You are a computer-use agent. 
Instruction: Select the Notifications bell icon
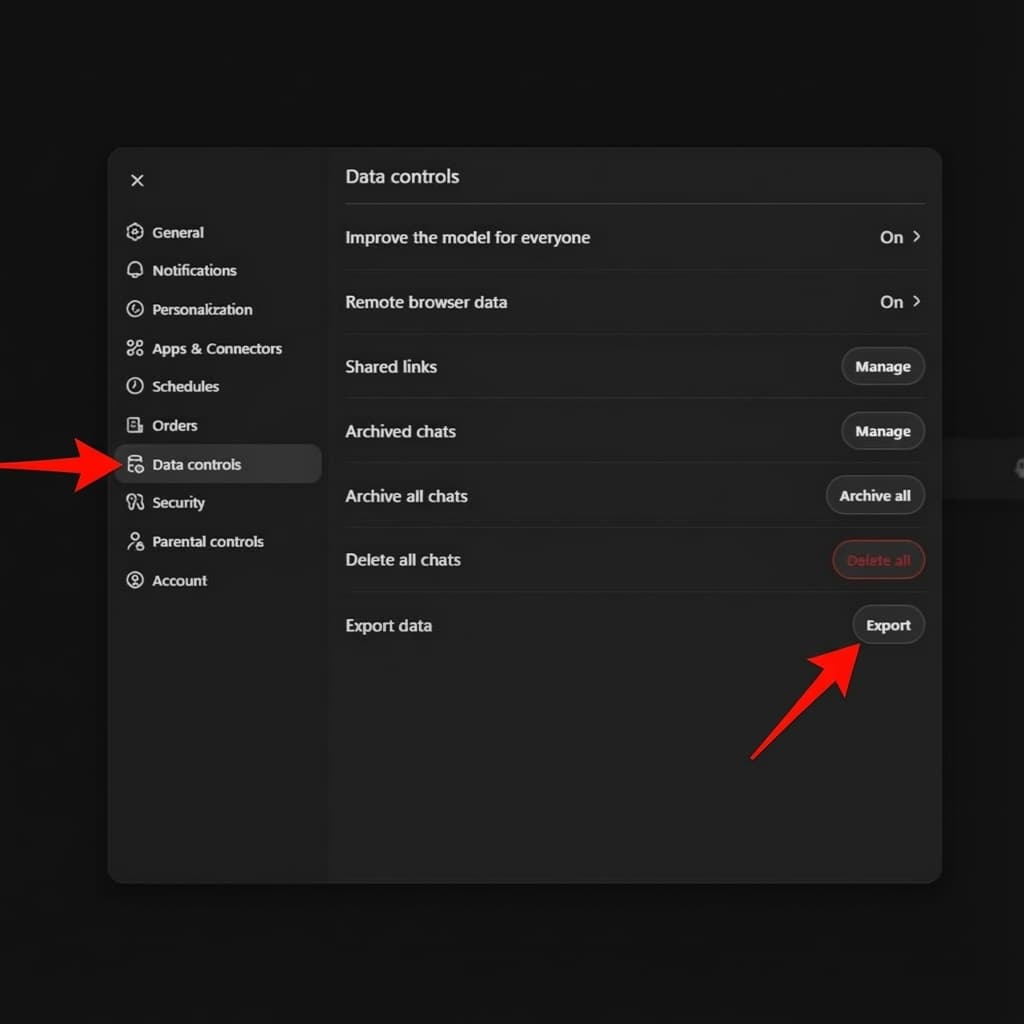pyautogui.click(x=136, y=270)
